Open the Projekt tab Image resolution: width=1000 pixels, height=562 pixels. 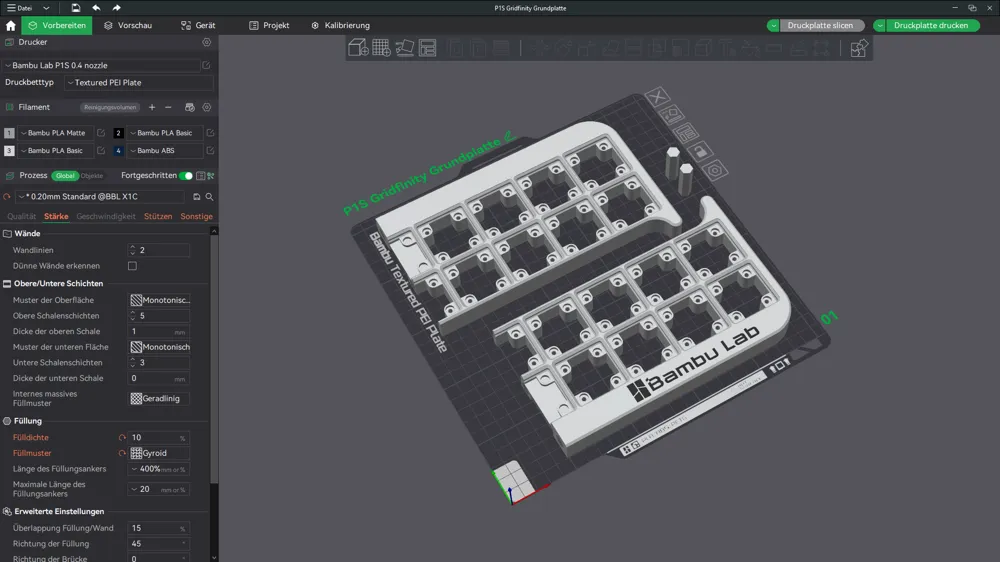[x=269, y=26]
